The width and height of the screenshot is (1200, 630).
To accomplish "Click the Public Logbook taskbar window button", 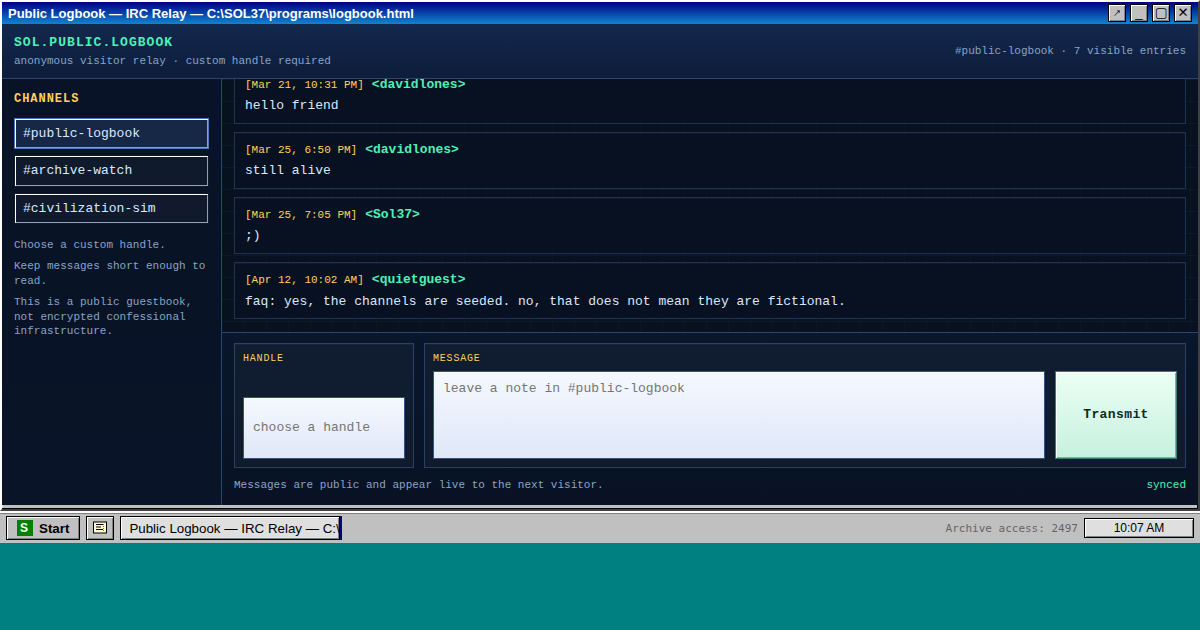I will point(231,528).
